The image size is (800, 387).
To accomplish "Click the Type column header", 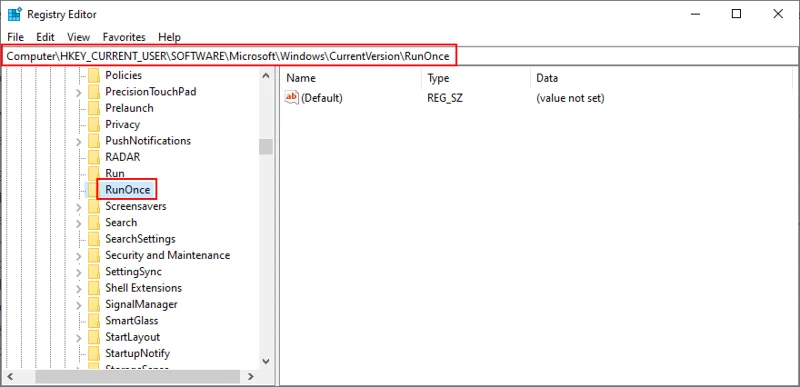I will [476, 78].
